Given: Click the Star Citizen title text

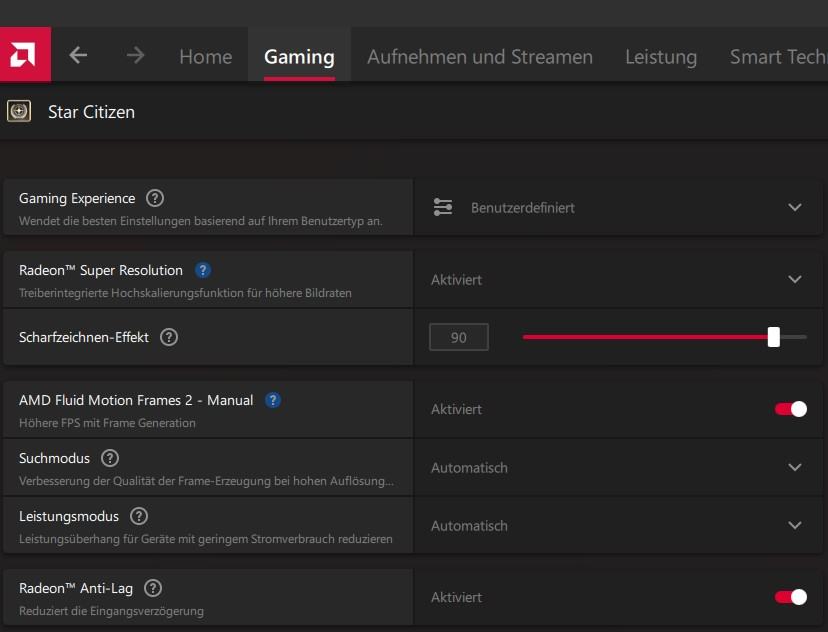Looking at the screenshot, I should point(91,112).
